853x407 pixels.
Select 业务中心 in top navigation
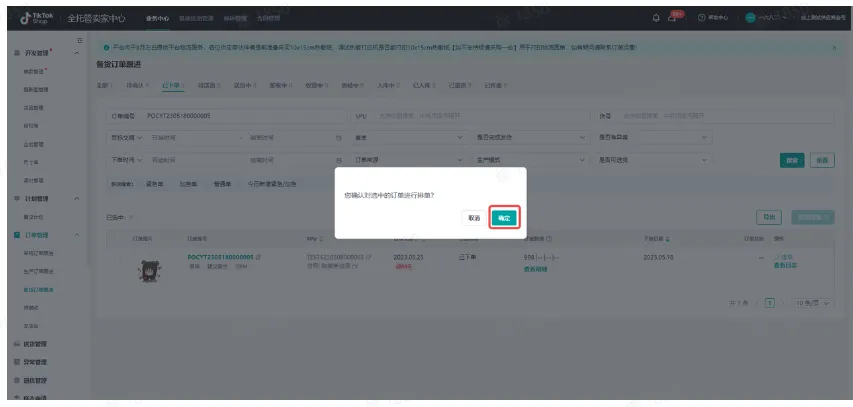pyautogui.click(x=156, y=18)
